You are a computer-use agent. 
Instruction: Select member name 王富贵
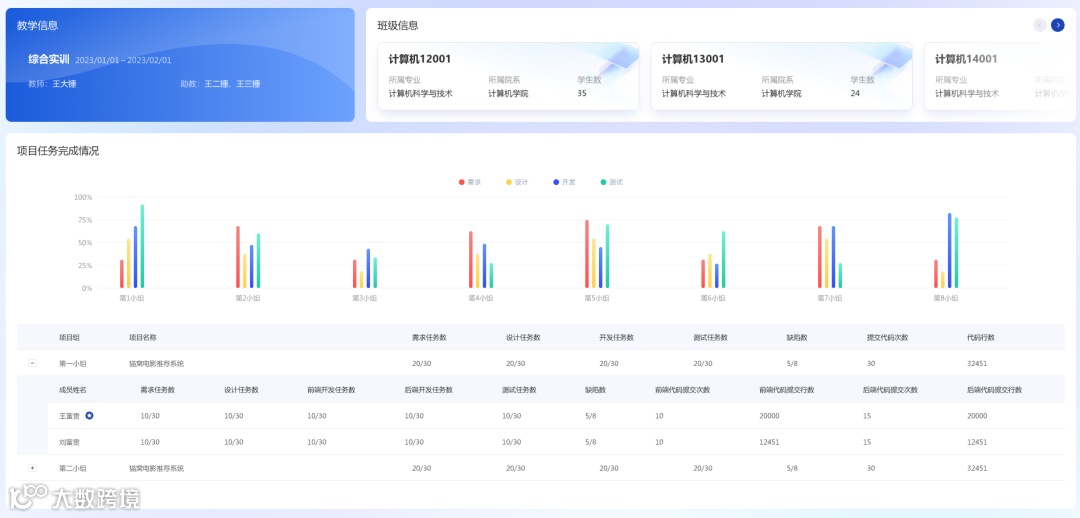coord(70,416)
